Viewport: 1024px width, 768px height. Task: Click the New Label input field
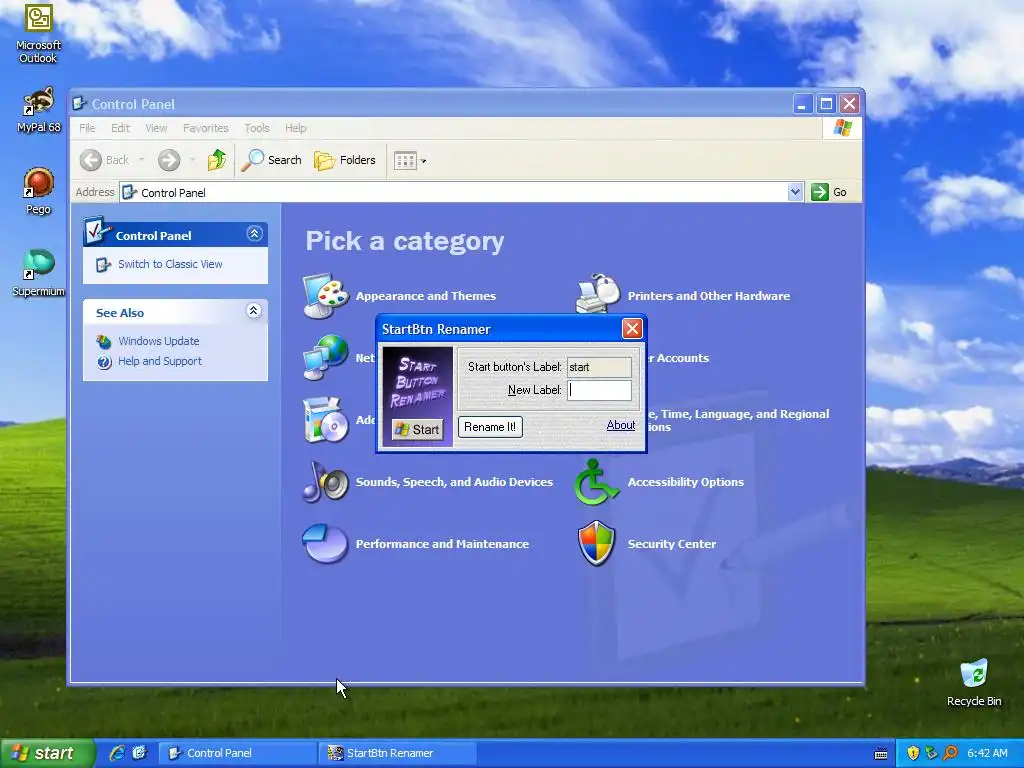coord(599,390)
